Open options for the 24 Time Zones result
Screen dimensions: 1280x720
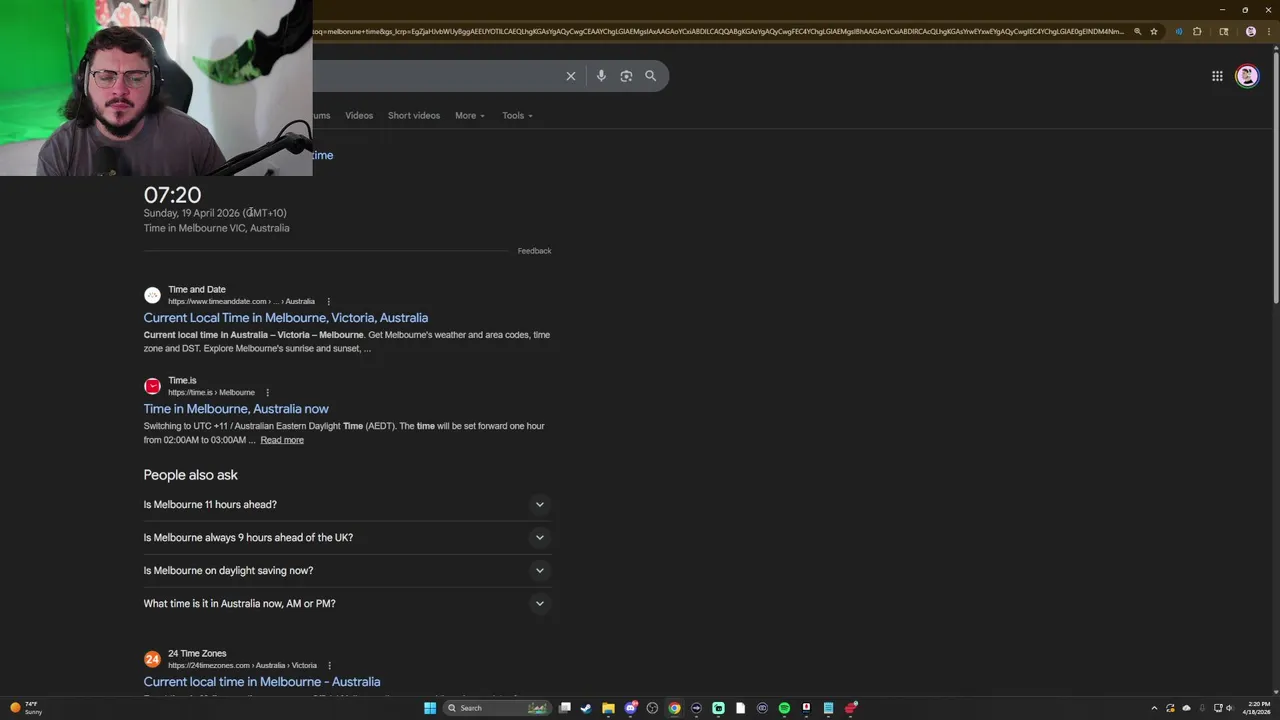(329, 665)
